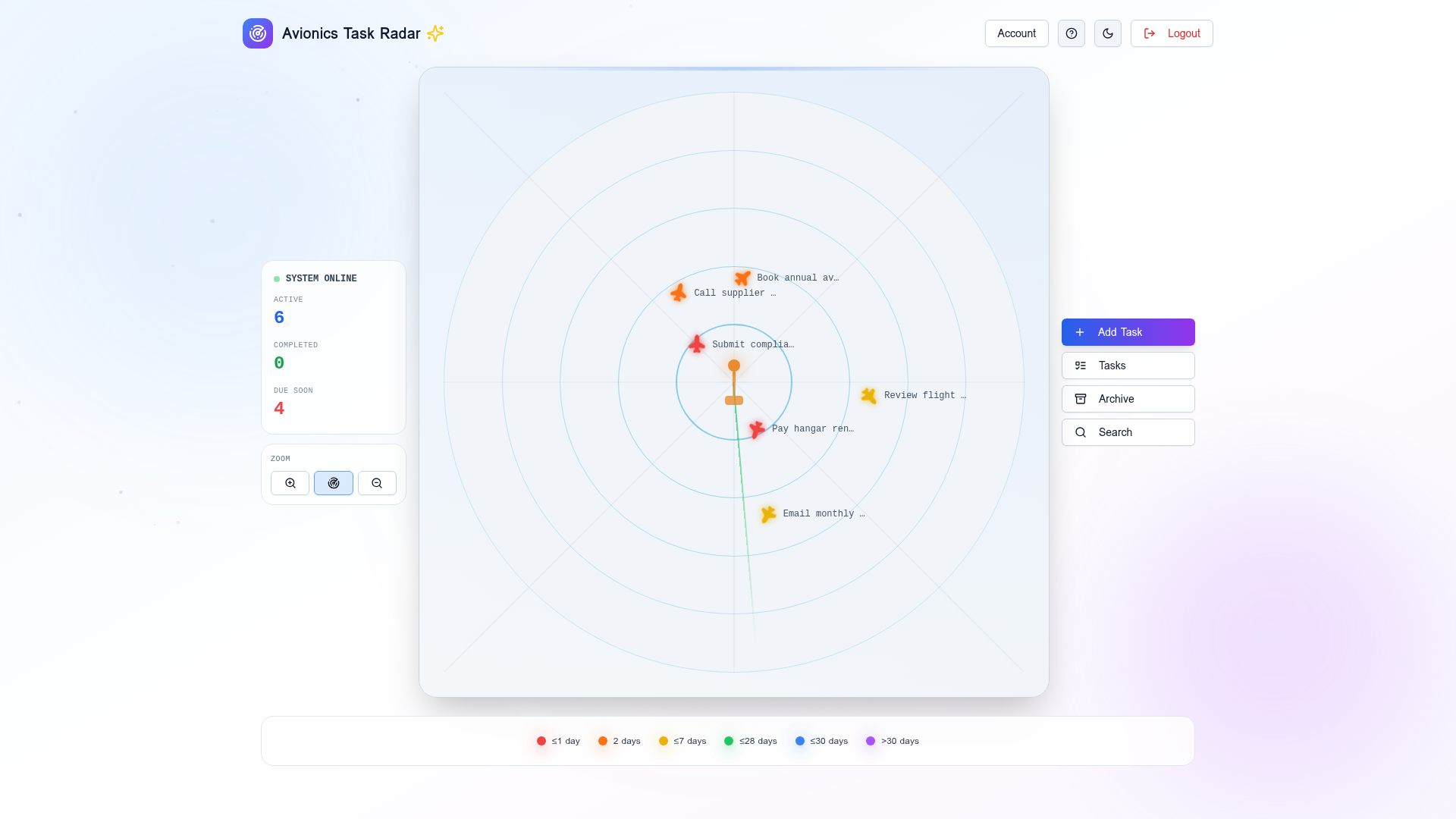
Task: Click the orange control tower at radar center
Action: pyautogui.click(x=734, y=382)
